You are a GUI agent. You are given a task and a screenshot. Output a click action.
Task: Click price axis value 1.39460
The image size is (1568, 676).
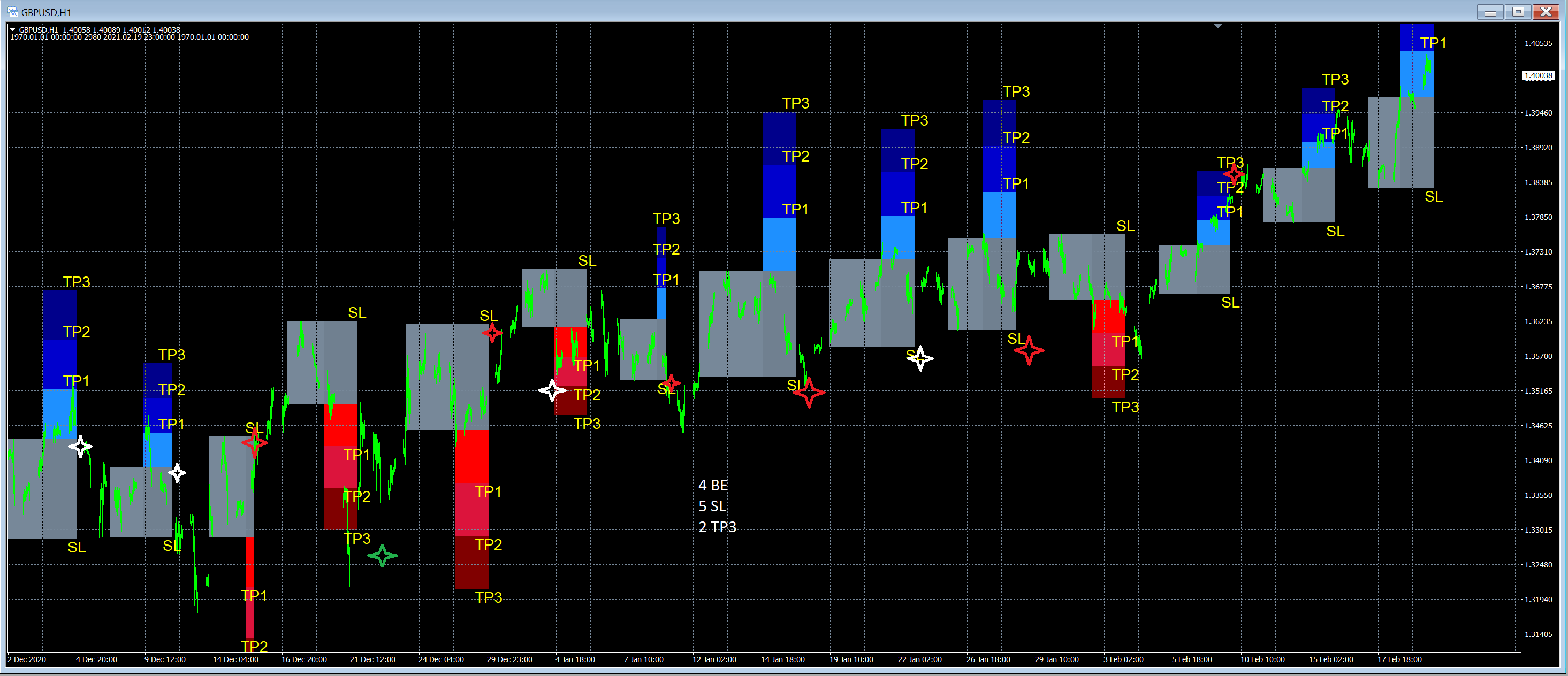pos(1538,112)
